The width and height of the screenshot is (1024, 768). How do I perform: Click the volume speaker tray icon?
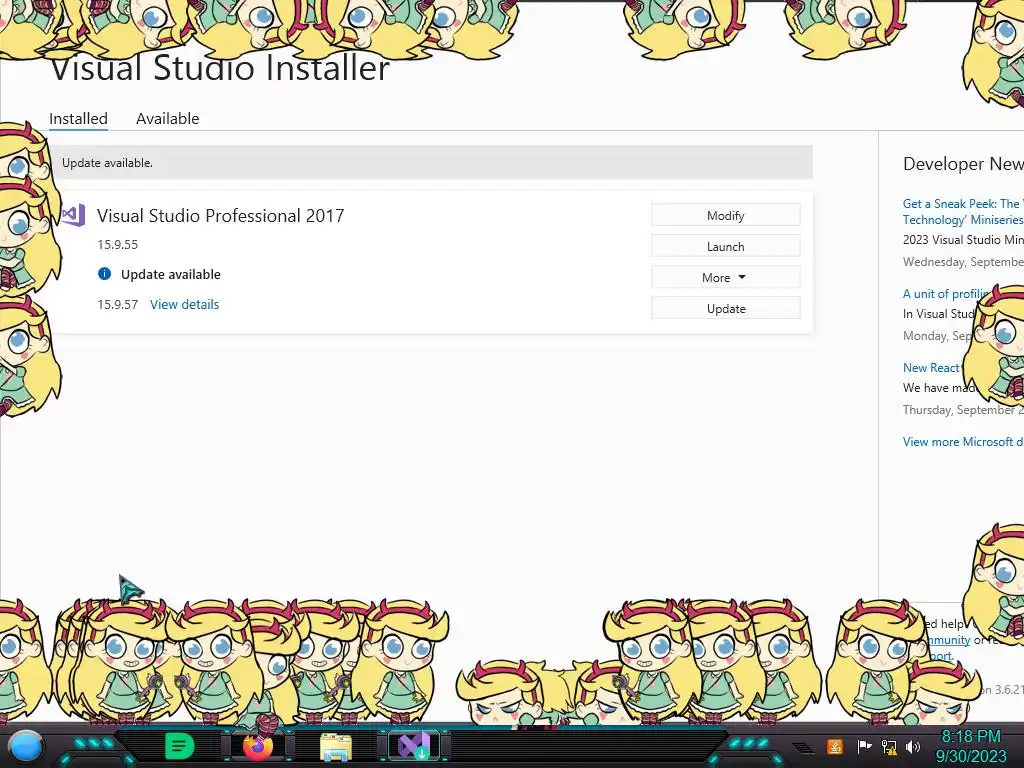tap(913, 746)
